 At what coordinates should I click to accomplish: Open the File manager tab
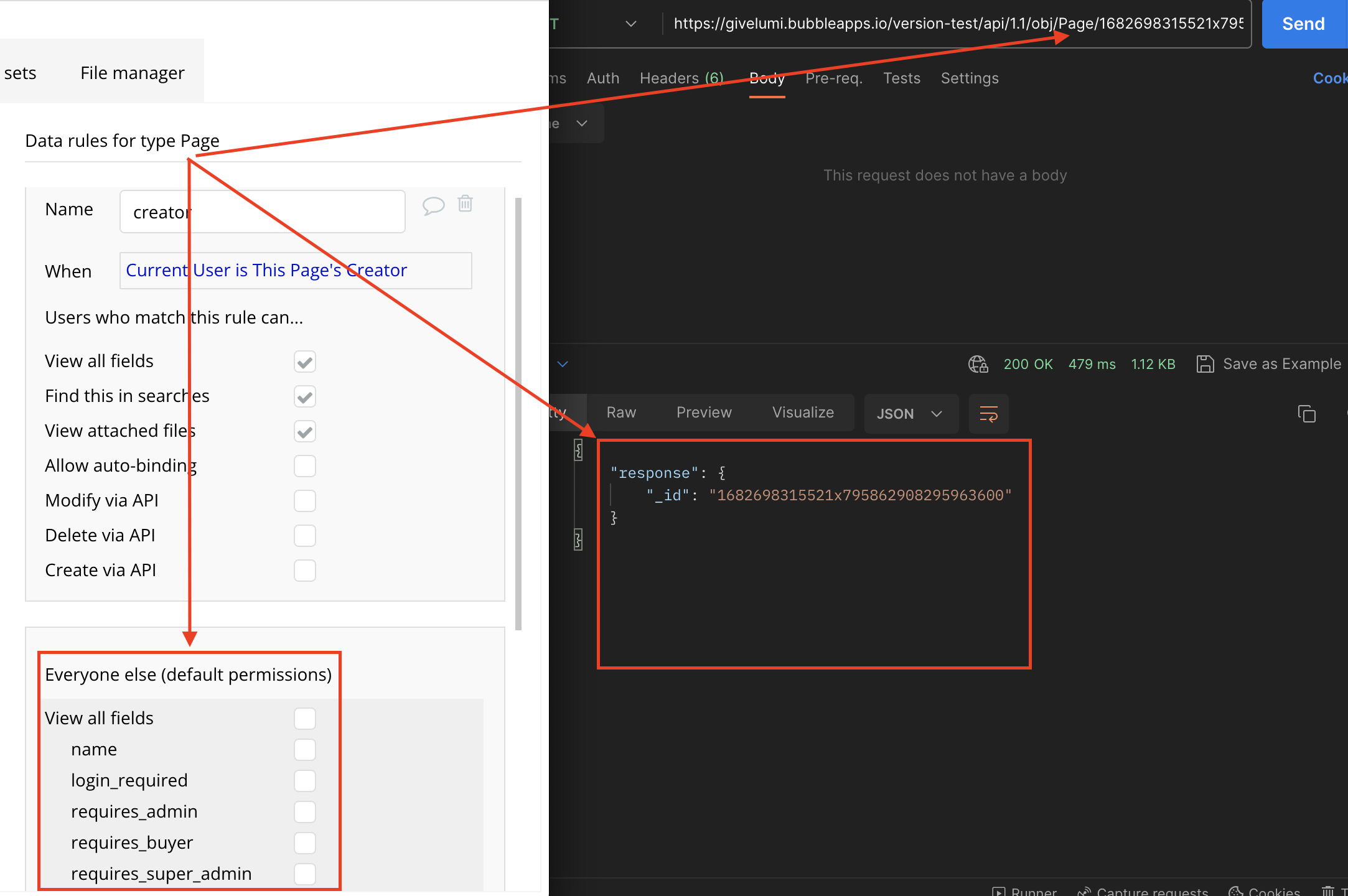click(x=133, y=73)
